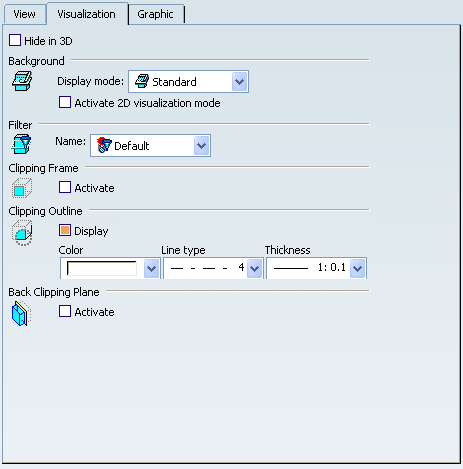Viewport: 463px width, 469px height.
Task: Toggle Activate 2D visualization mode checkbox
Action: 65,102
